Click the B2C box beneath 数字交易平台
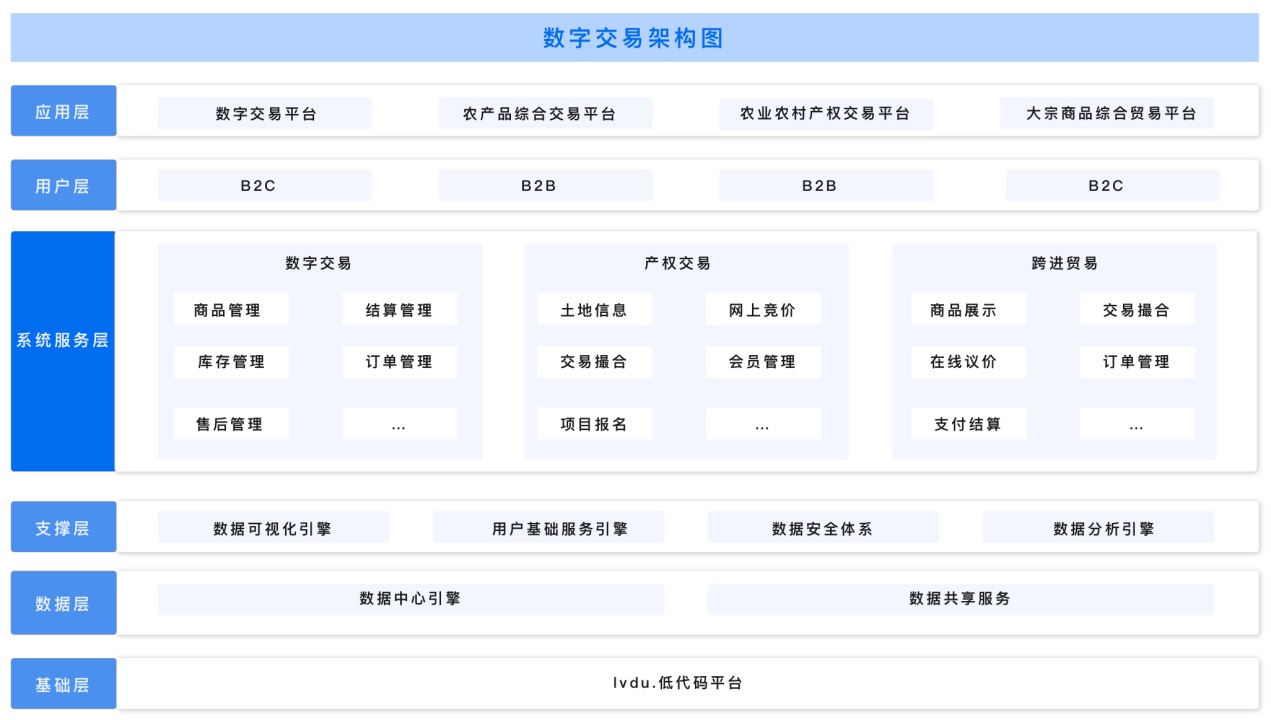Image resolution: width=1271 pixels, height=720 pixels. pyautogui.click(x=265, y=185)
